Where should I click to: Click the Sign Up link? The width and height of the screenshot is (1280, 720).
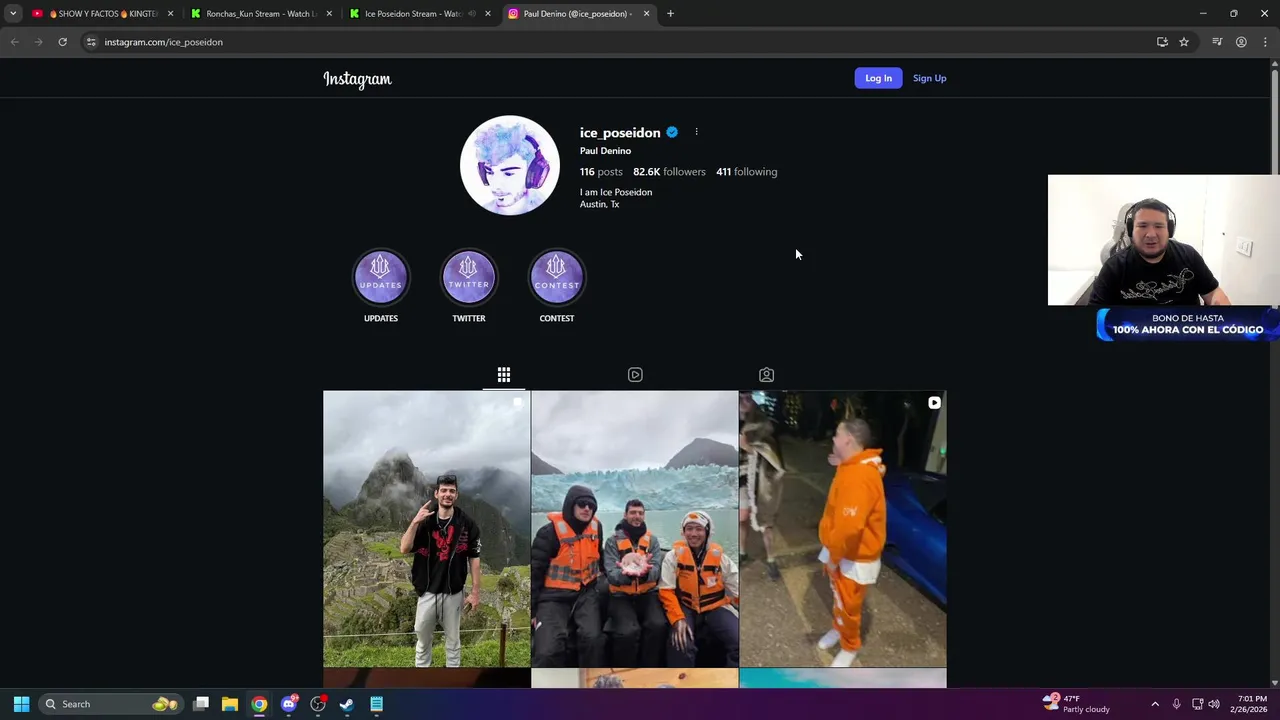pos(929,78)
